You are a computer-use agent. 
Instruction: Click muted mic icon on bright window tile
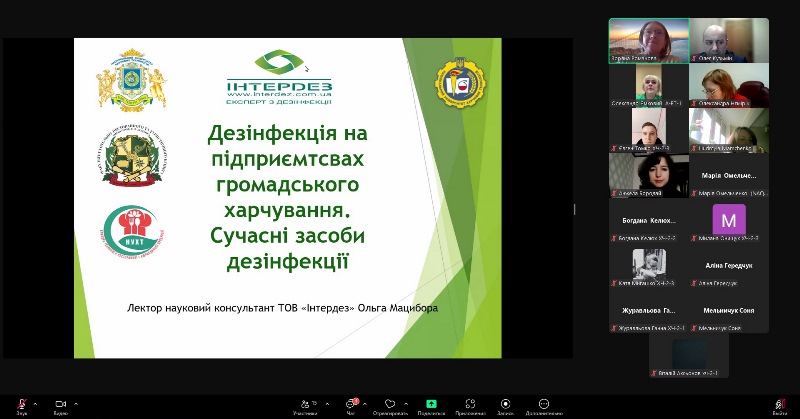[694, 149]
